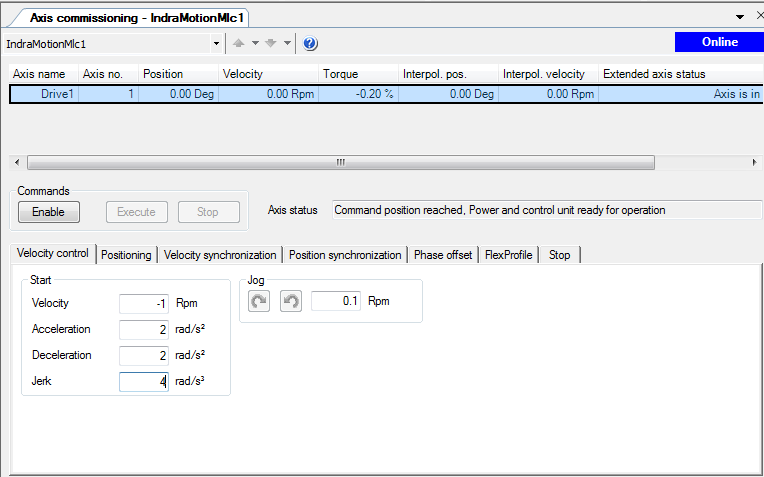Click the horizontal scrollbar thumb
The width and height of the screenshot is (764, 477).
pos(341,162)
